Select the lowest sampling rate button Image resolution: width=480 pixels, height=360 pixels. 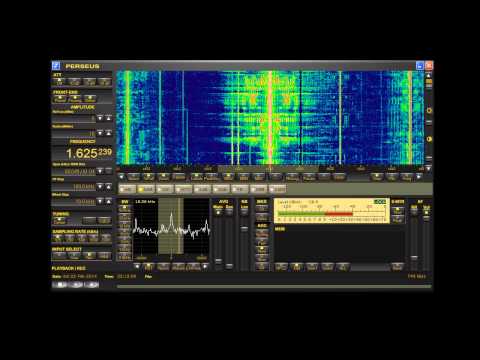click(x=58, y=238)
